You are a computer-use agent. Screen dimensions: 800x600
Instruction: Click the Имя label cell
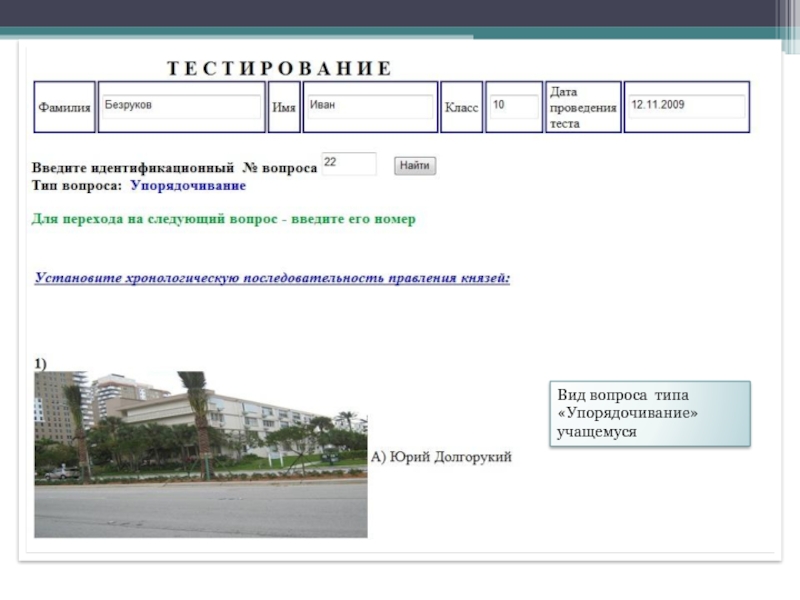click(x=284, y=107)
